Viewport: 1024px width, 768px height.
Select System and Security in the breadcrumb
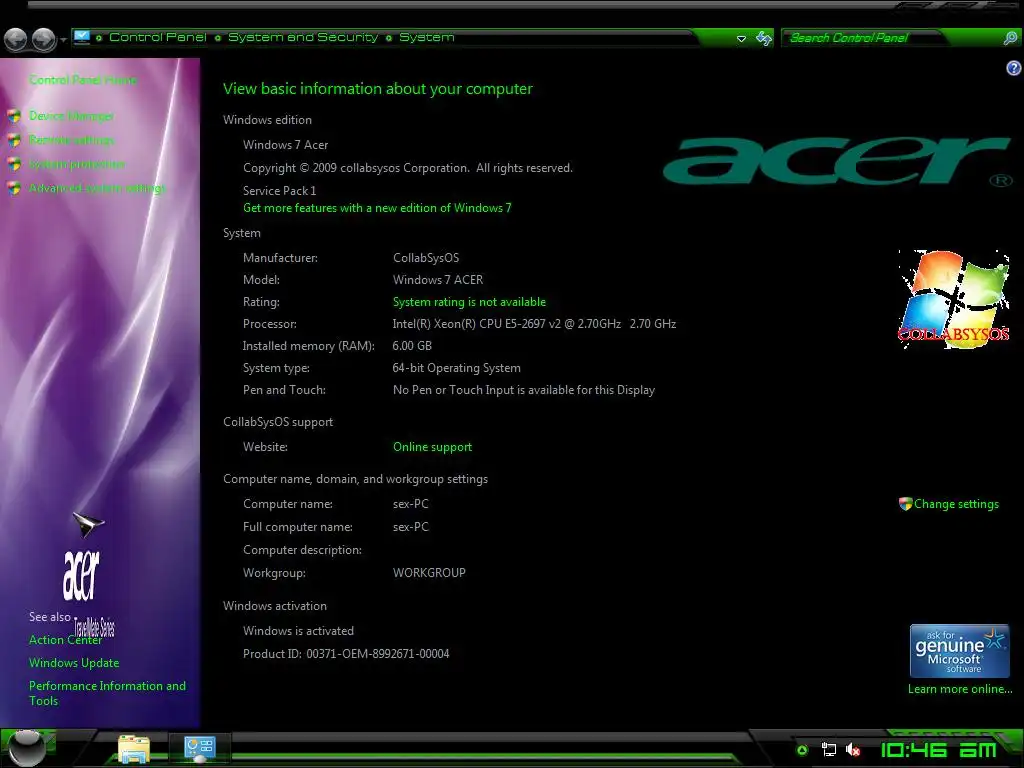pos(303,37)
